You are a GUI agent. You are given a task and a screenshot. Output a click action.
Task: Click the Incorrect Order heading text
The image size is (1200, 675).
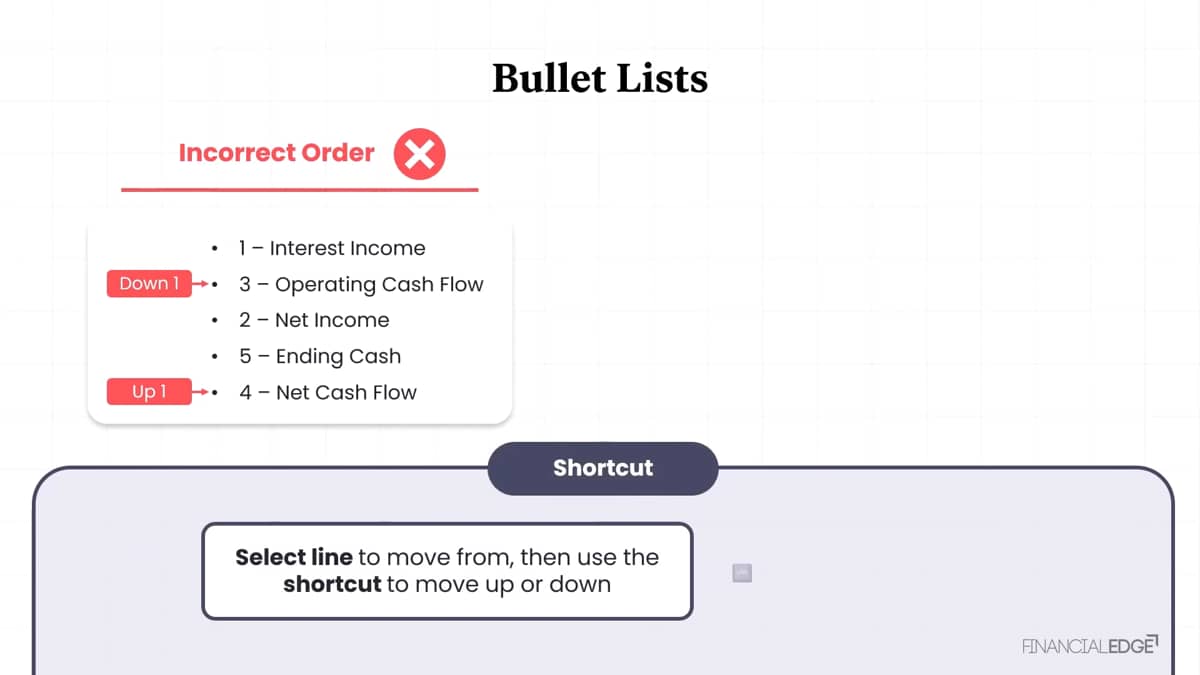click(276, 153)
